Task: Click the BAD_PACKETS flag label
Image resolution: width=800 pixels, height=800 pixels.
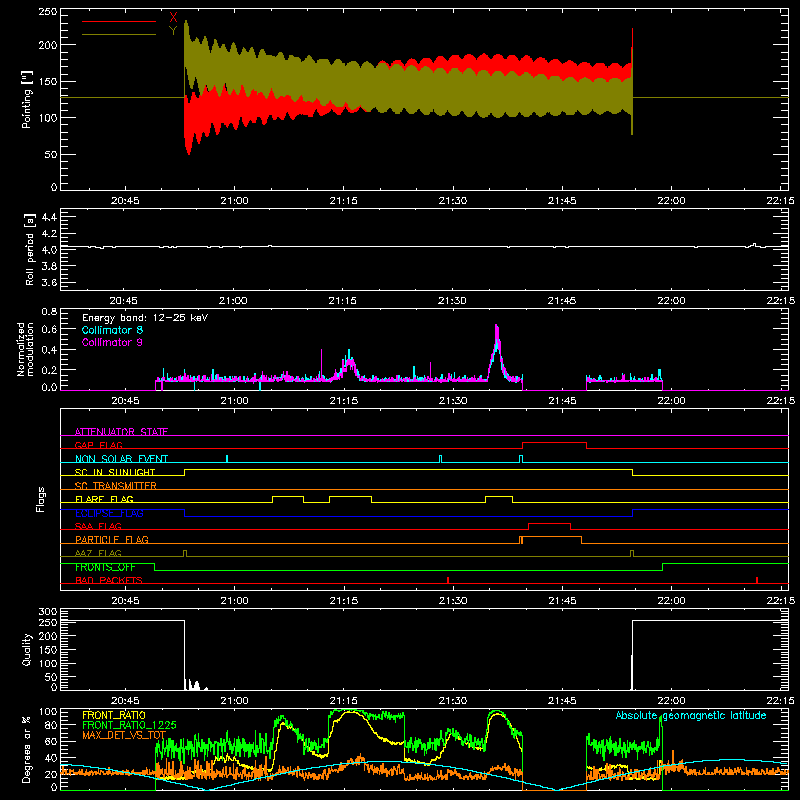Action: pyautogui.click(x=109, y=581)
